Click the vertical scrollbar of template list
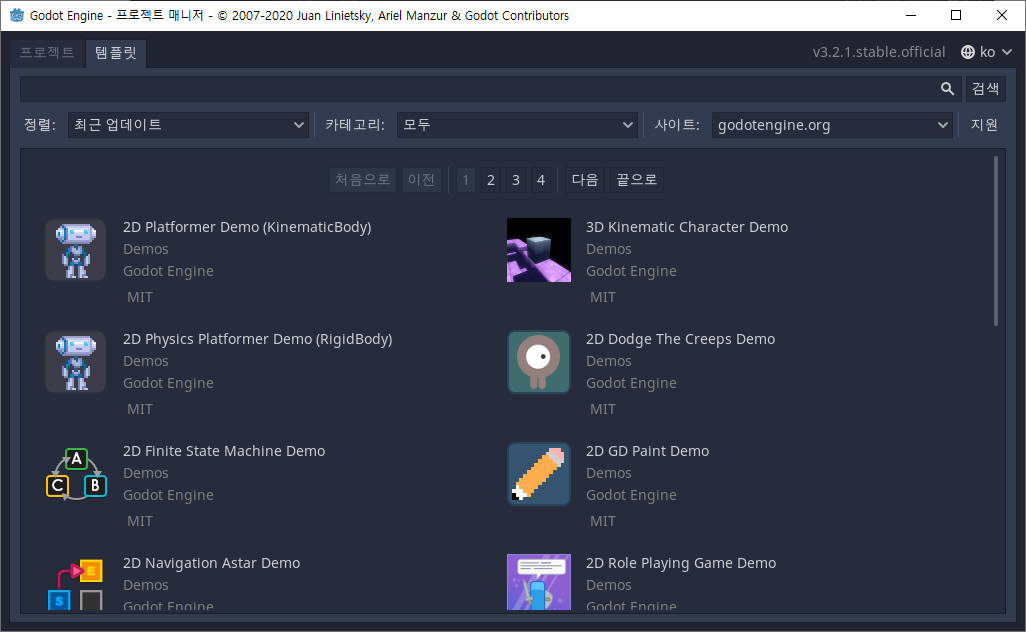1026x632 pixels. click(996, 241)
